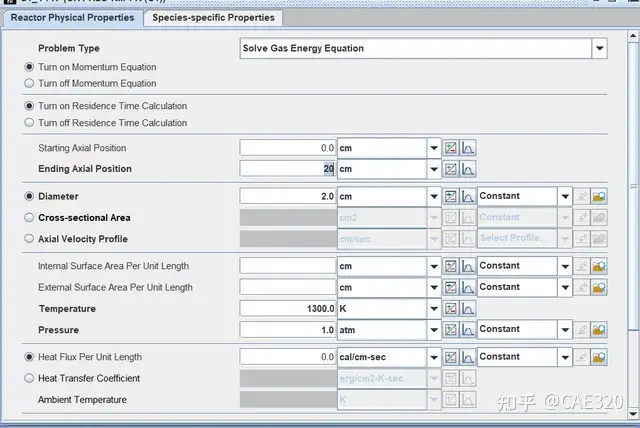Choose the Cross-sectional Area radio option
Image resolution: width=640 pixels, height=428 pixels.
coord(29,217)
